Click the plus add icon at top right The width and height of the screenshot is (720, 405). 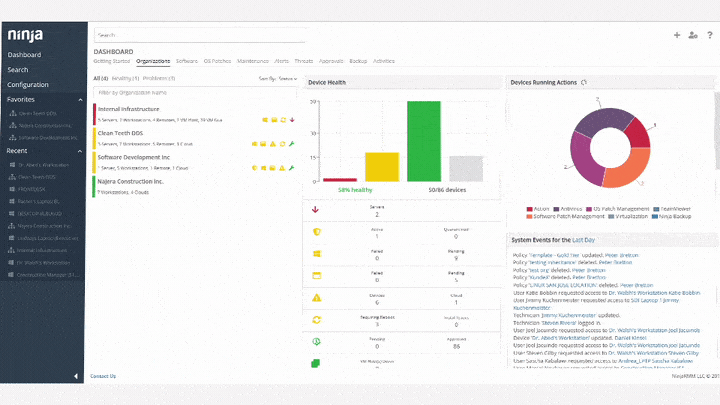pyautogui.click(x=677, y=35)
